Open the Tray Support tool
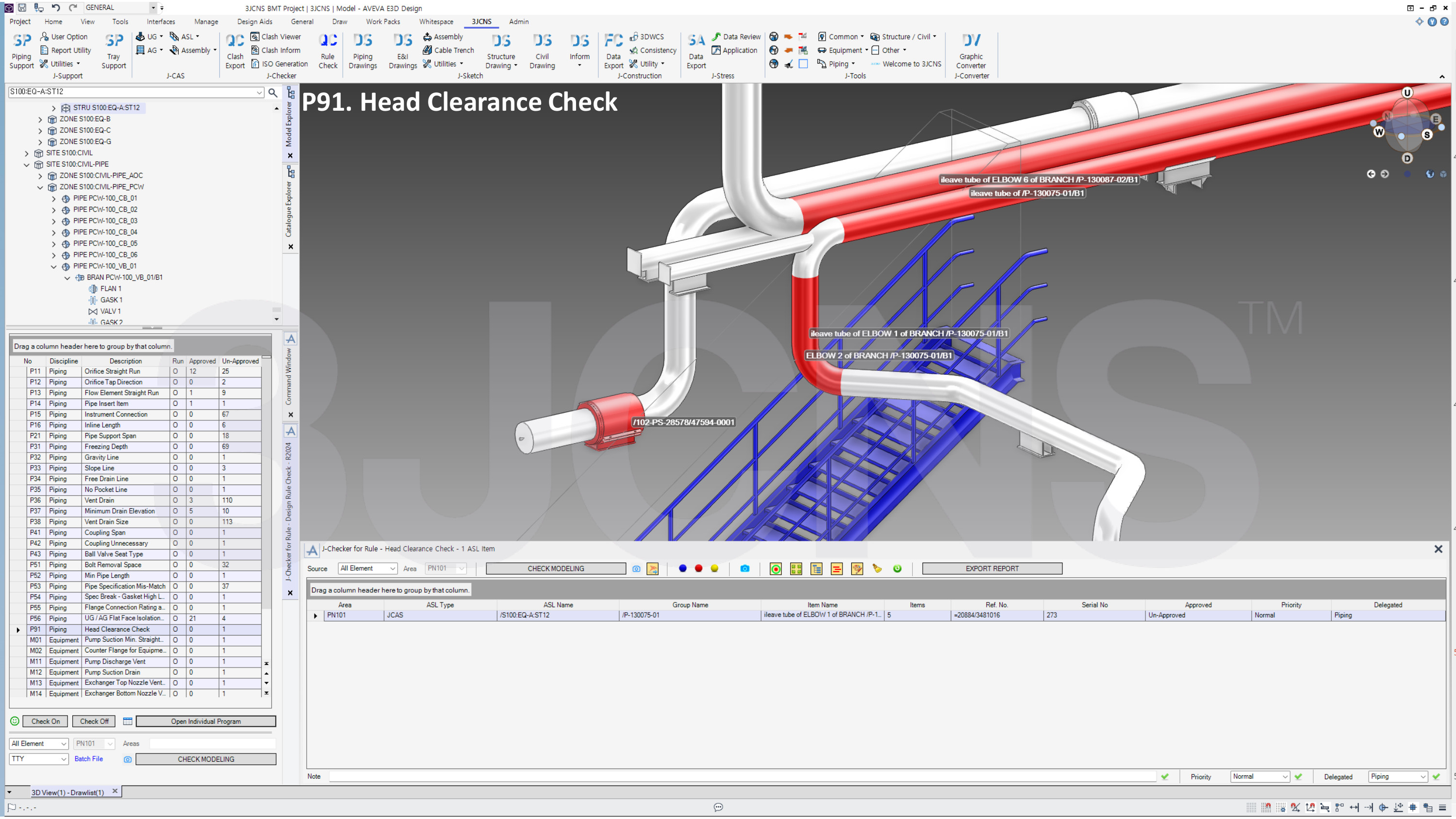 [114, 51]
